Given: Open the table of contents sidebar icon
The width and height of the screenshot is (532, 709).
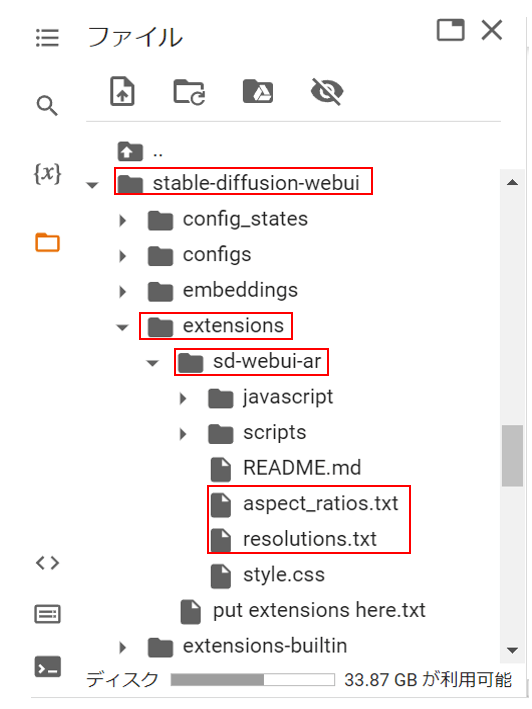Looking at the screenshot, I should (47, 38).
